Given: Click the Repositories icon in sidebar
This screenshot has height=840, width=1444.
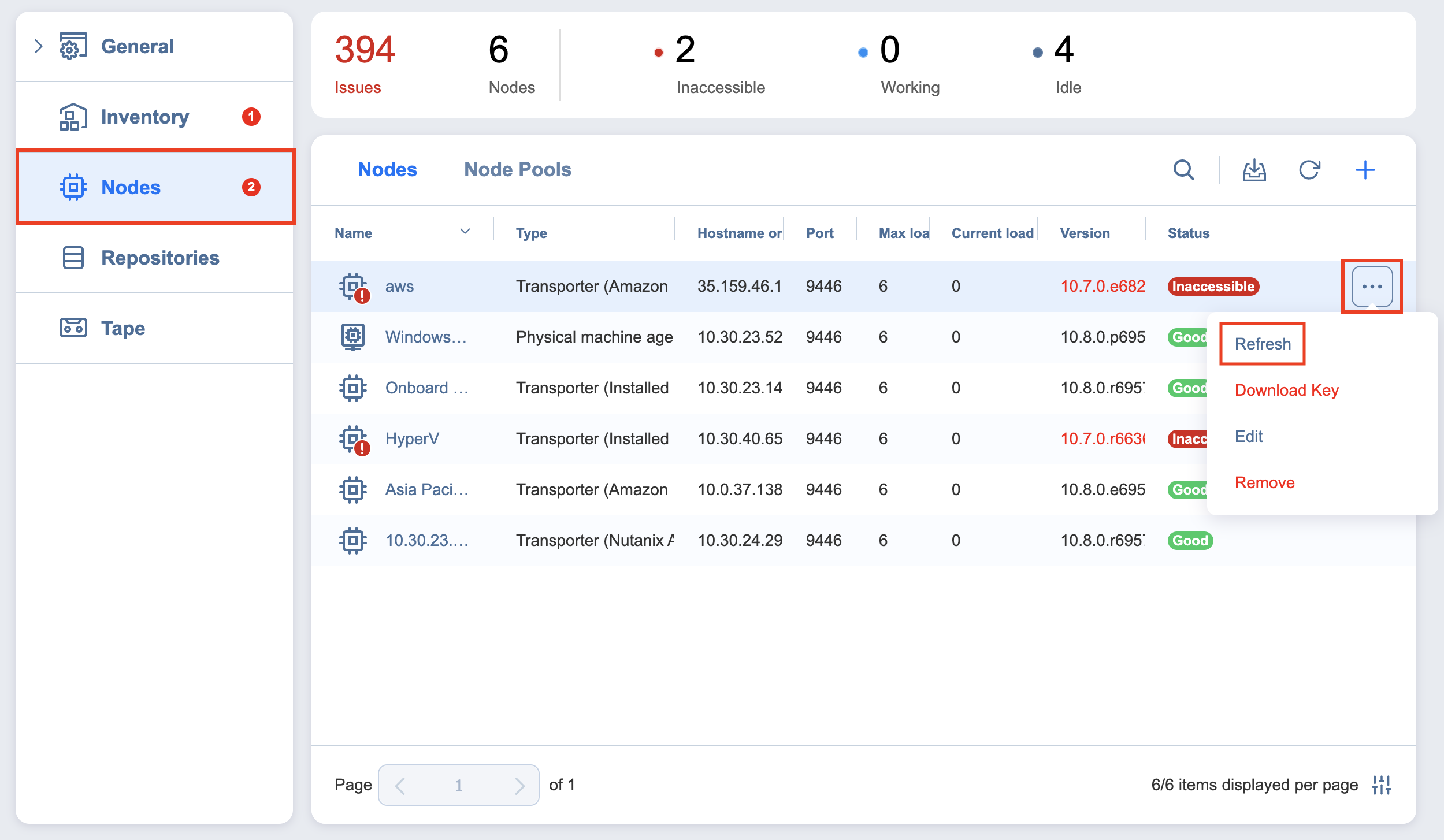Looking at the screenshot, I should click(73, 258).
